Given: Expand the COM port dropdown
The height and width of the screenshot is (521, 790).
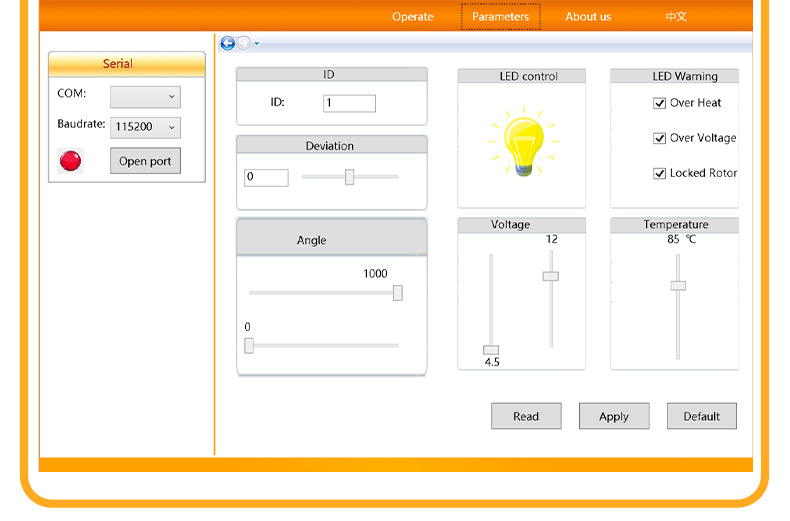Looking at the screenshot, I should [x=145, y=96].
